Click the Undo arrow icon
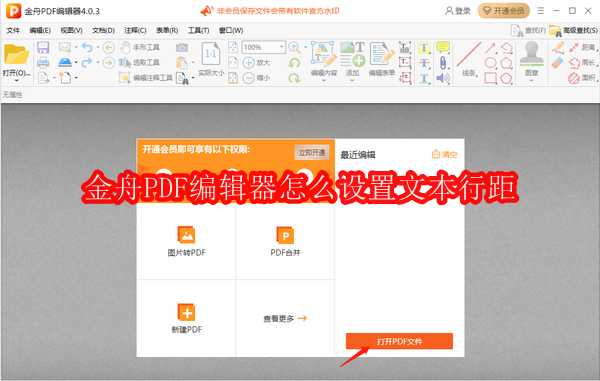600x381 pixels. [87, 47]
